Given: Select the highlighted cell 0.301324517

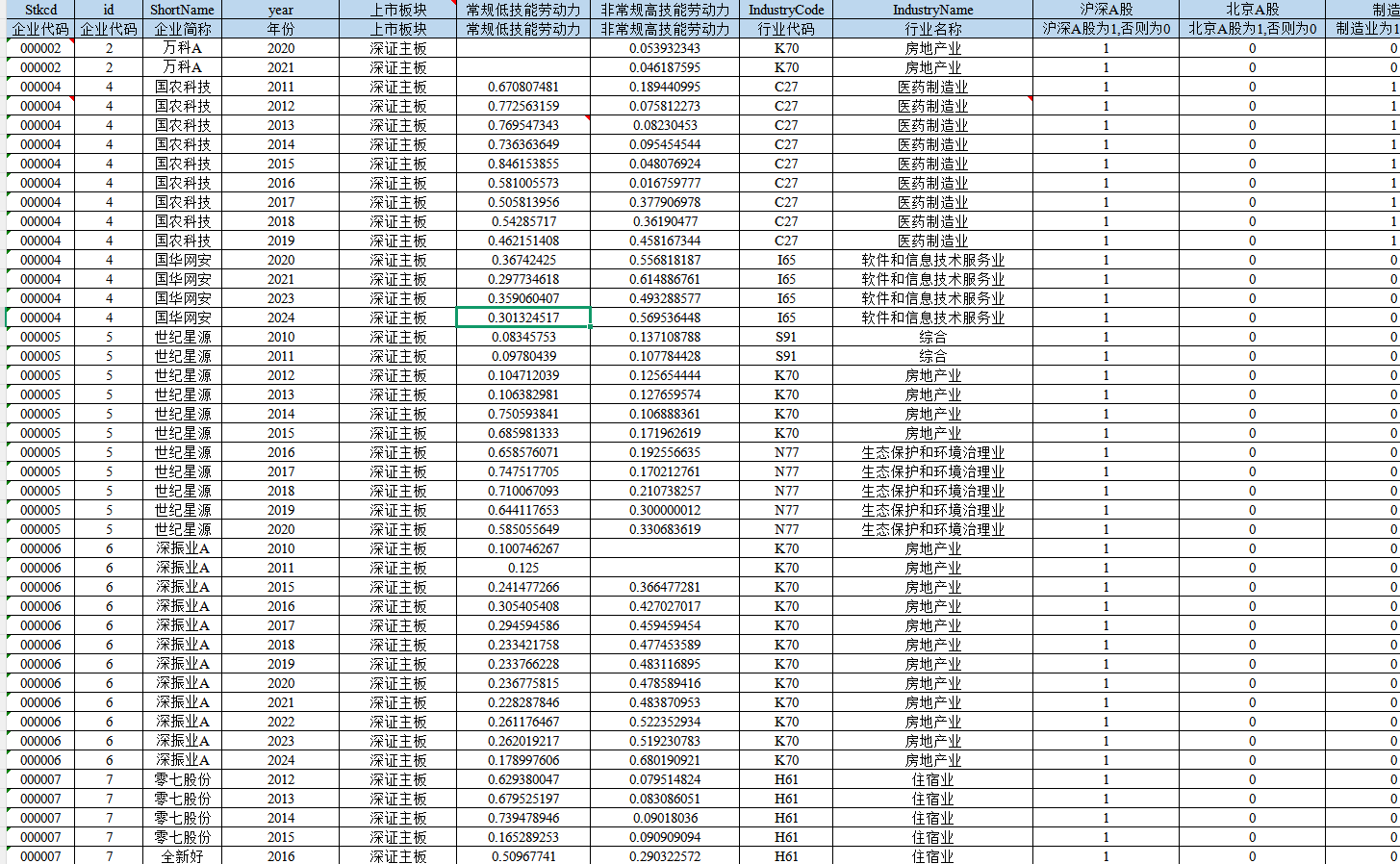Looking at the screenshot, I should pos(523,318).
